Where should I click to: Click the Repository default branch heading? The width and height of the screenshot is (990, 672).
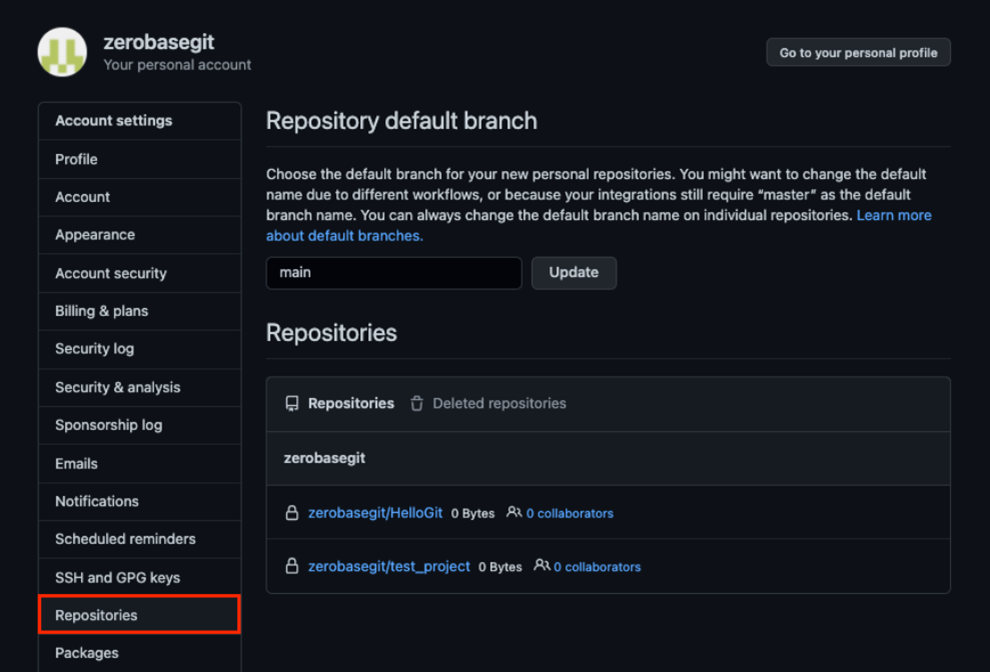click(402, 121)
